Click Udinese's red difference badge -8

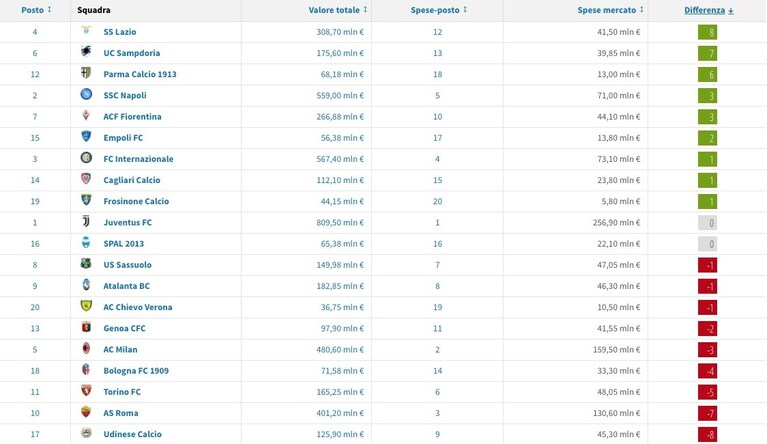click(707, 435)
